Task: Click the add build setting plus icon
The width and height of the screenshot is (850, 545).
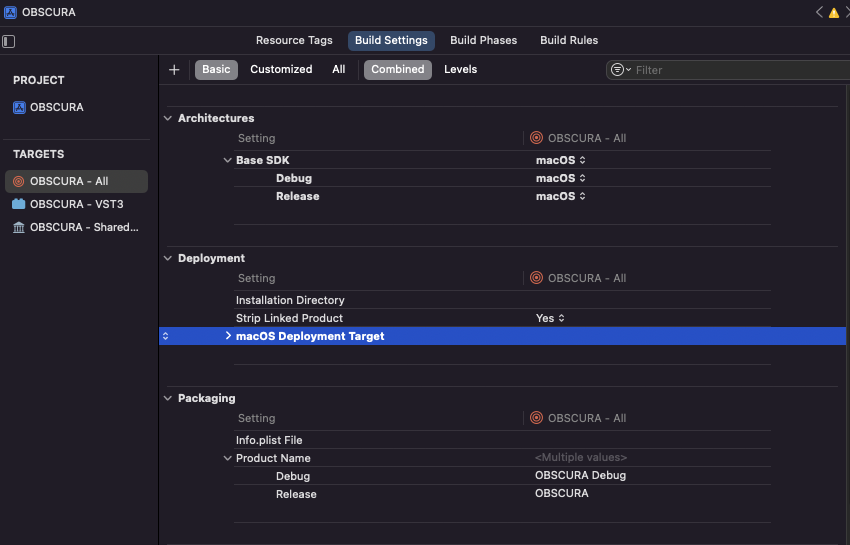Action: tap(174, 69)
